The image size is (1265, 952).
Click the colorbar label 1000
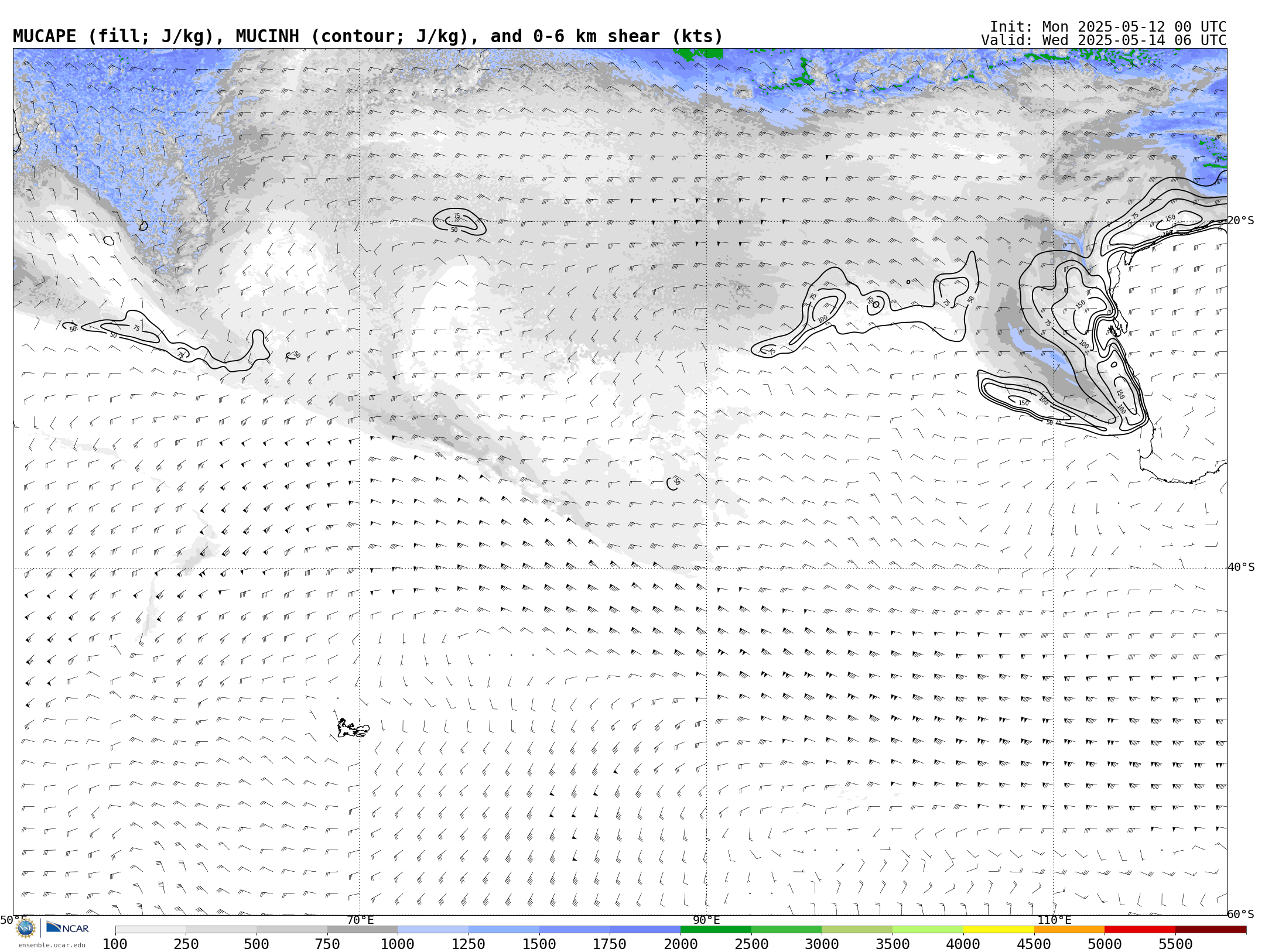tap(398, 944)
